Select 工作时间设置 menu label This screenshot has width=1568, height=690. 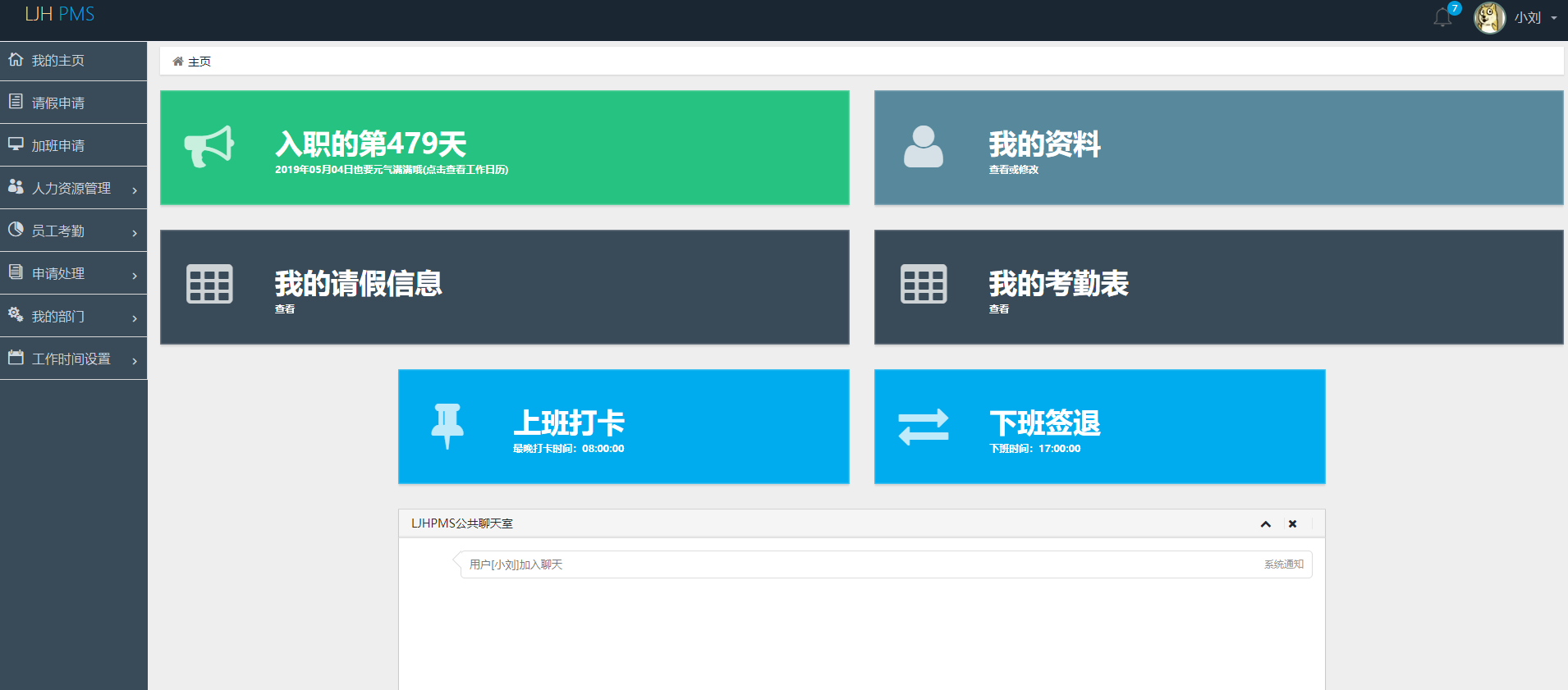[71, 359]
